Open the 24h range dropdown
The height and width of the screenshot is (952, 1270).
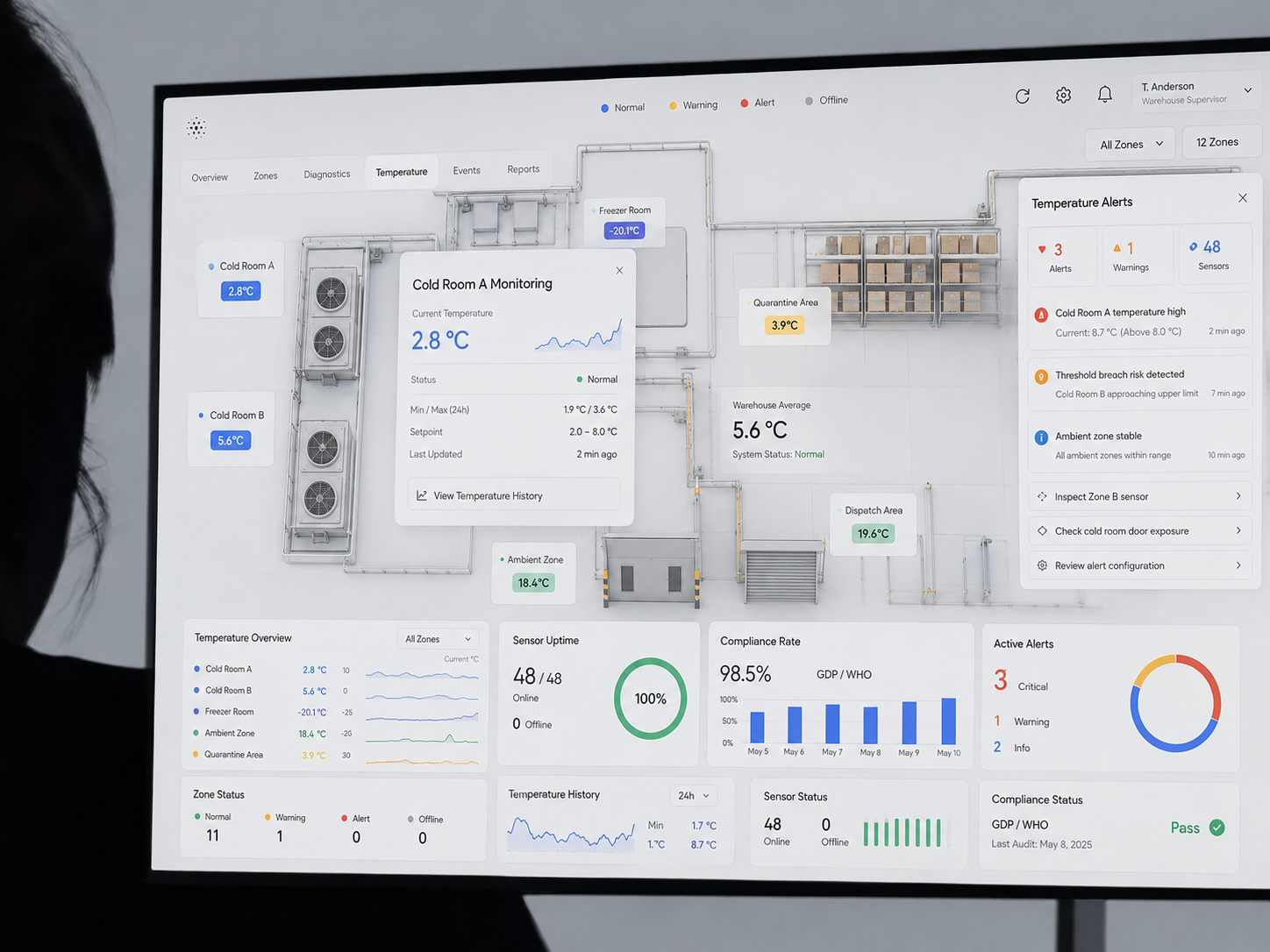(694, 796)
